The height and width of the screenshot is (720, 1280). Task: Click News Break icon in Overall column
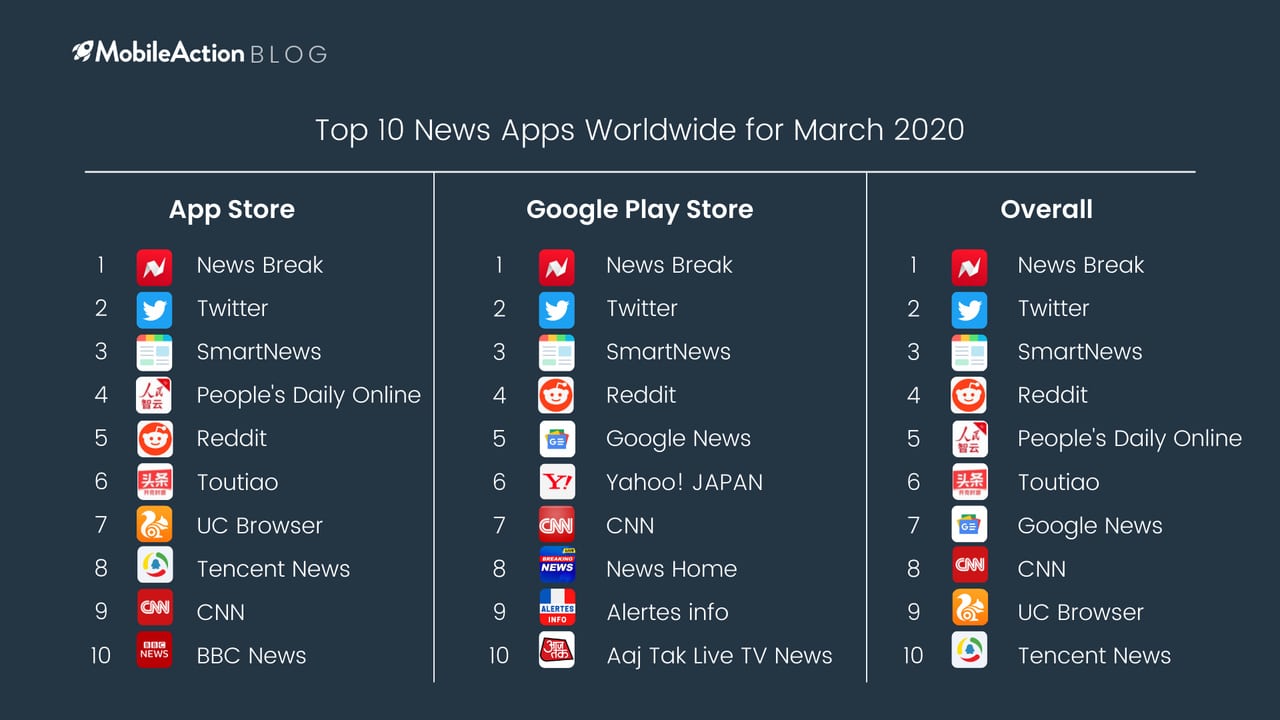969,267
